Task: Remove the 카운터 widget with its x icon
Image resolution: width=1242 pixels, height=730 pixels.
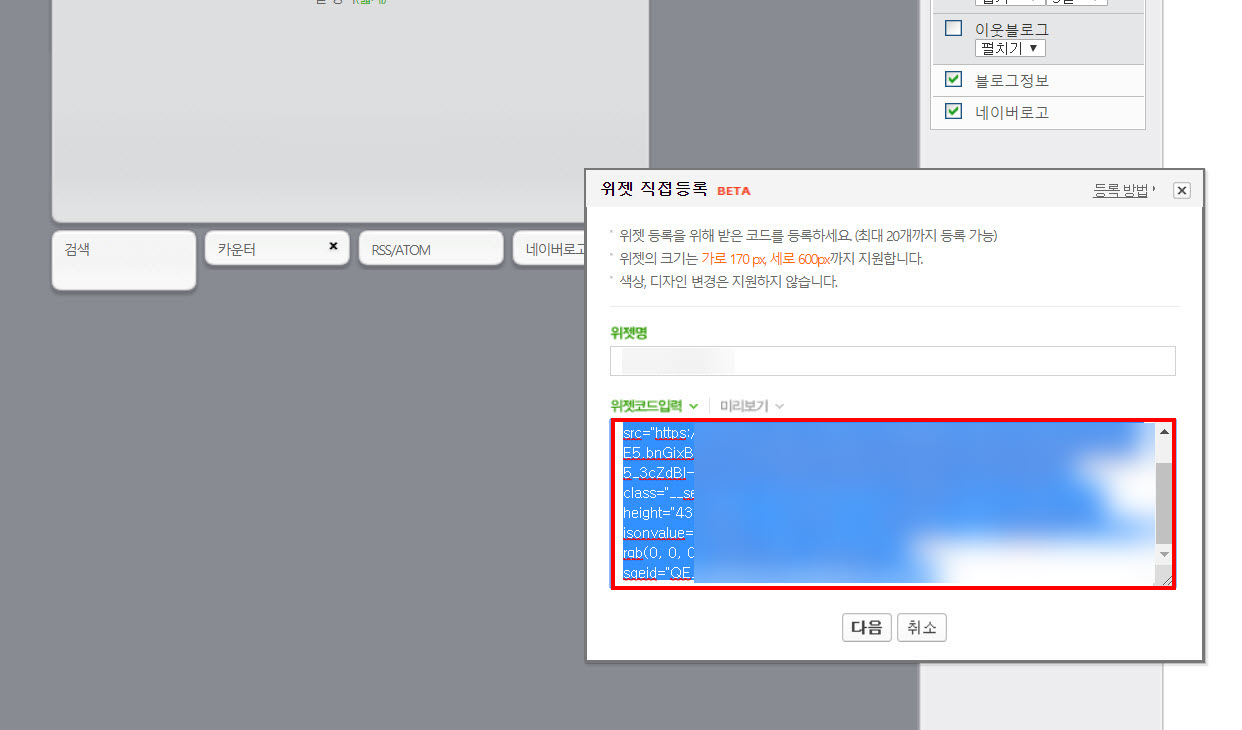Action: 333,246
